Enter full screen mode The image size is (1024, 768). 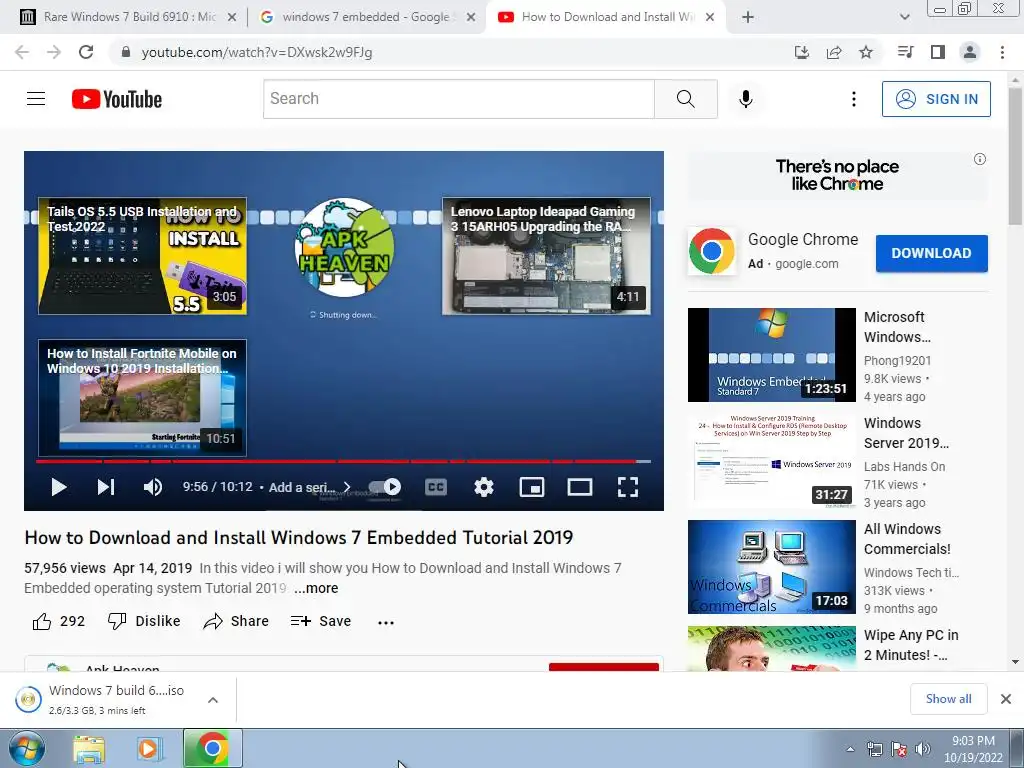(x=628, y=487)
